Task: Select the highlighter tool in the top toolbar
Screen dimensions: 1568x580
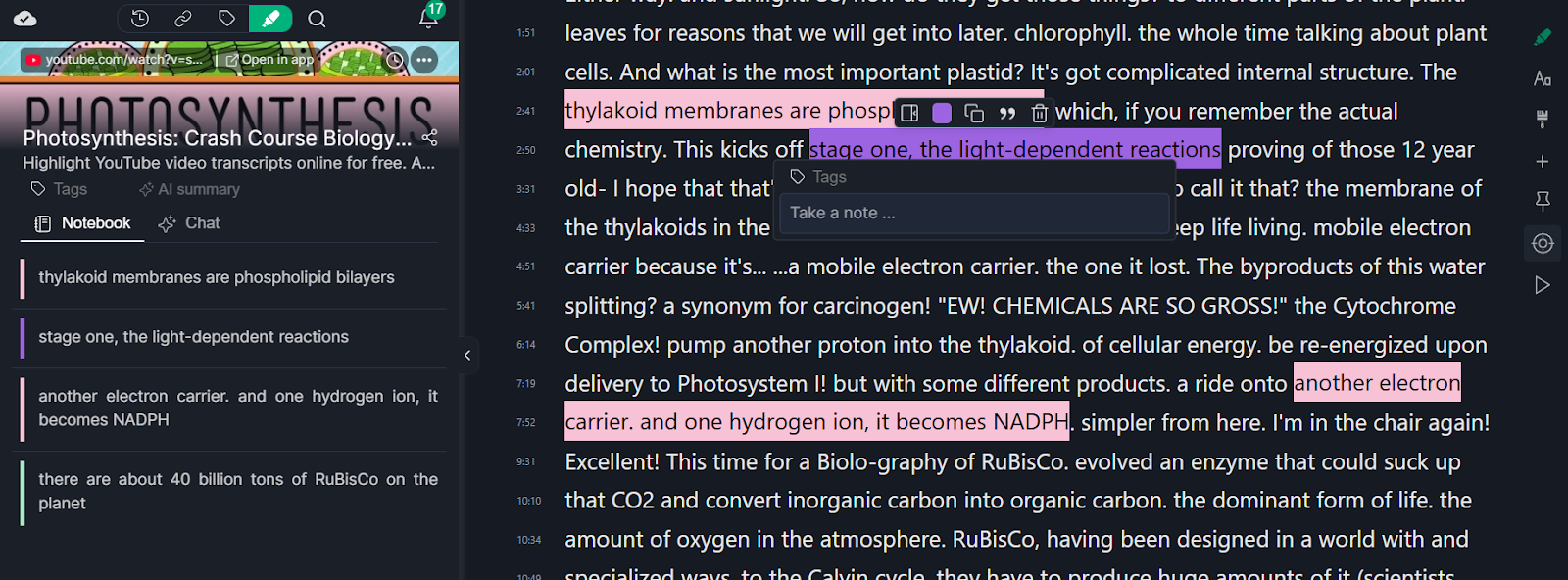Action: point(270,19)
